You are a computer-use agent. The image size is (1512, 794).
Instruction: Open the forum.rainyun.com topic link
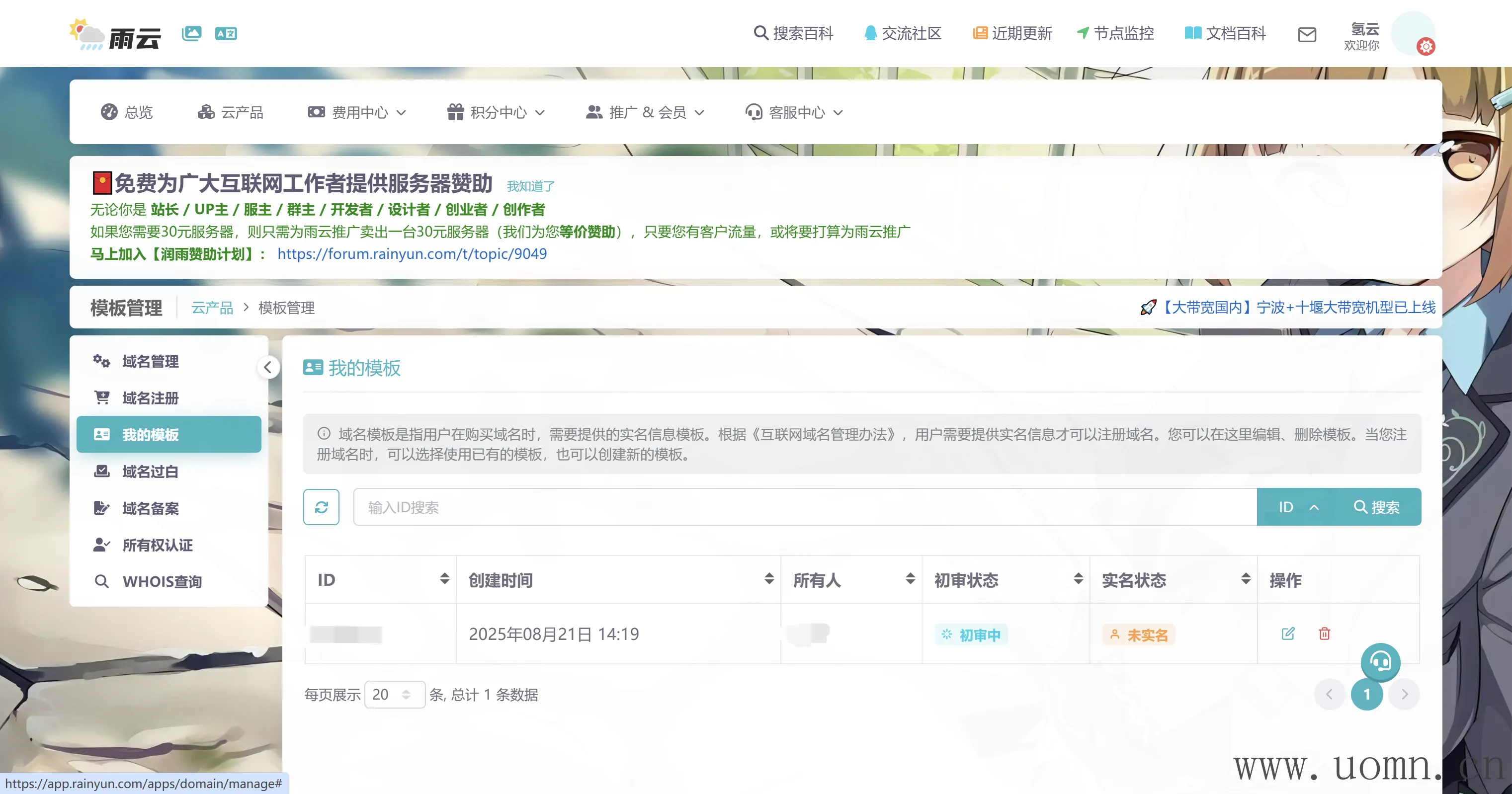(412, 253)
